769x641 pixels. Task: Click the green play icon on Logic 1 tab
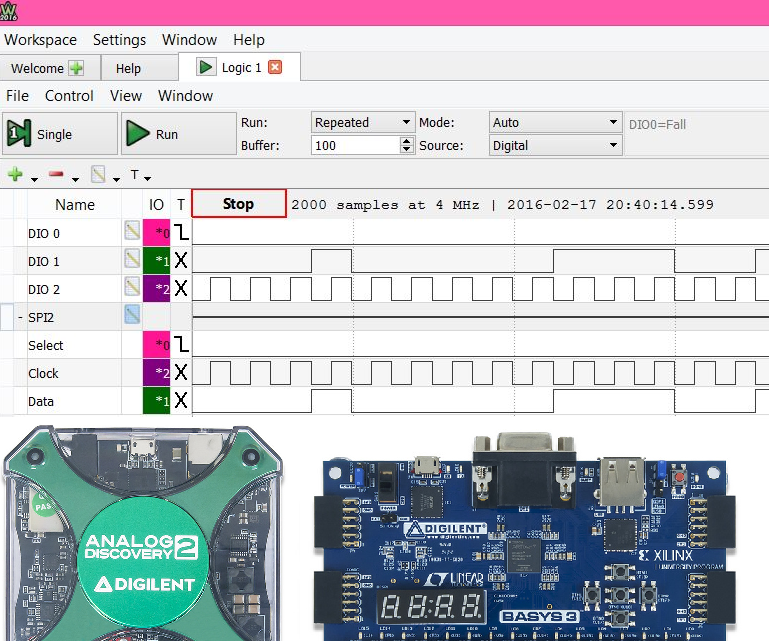206,67
